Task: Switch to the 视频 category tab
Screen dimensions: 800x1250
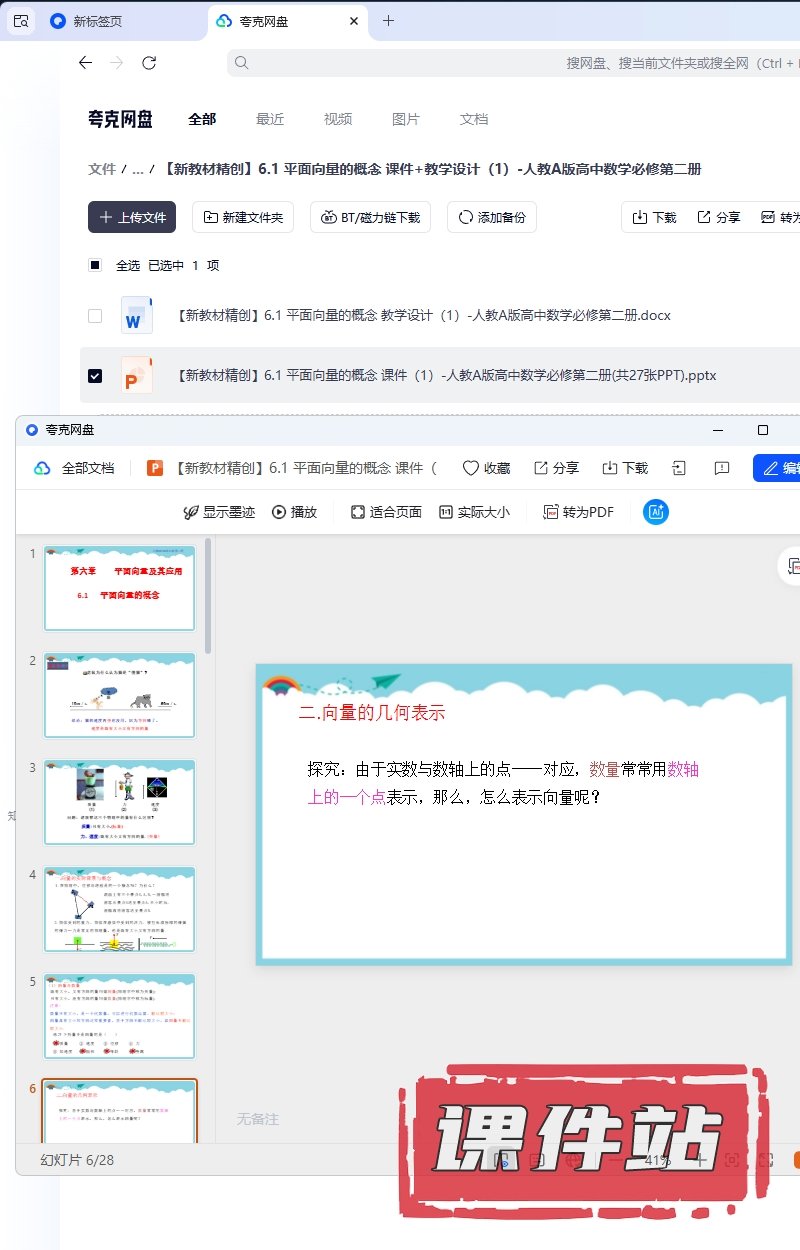Action: coord(338,119)
